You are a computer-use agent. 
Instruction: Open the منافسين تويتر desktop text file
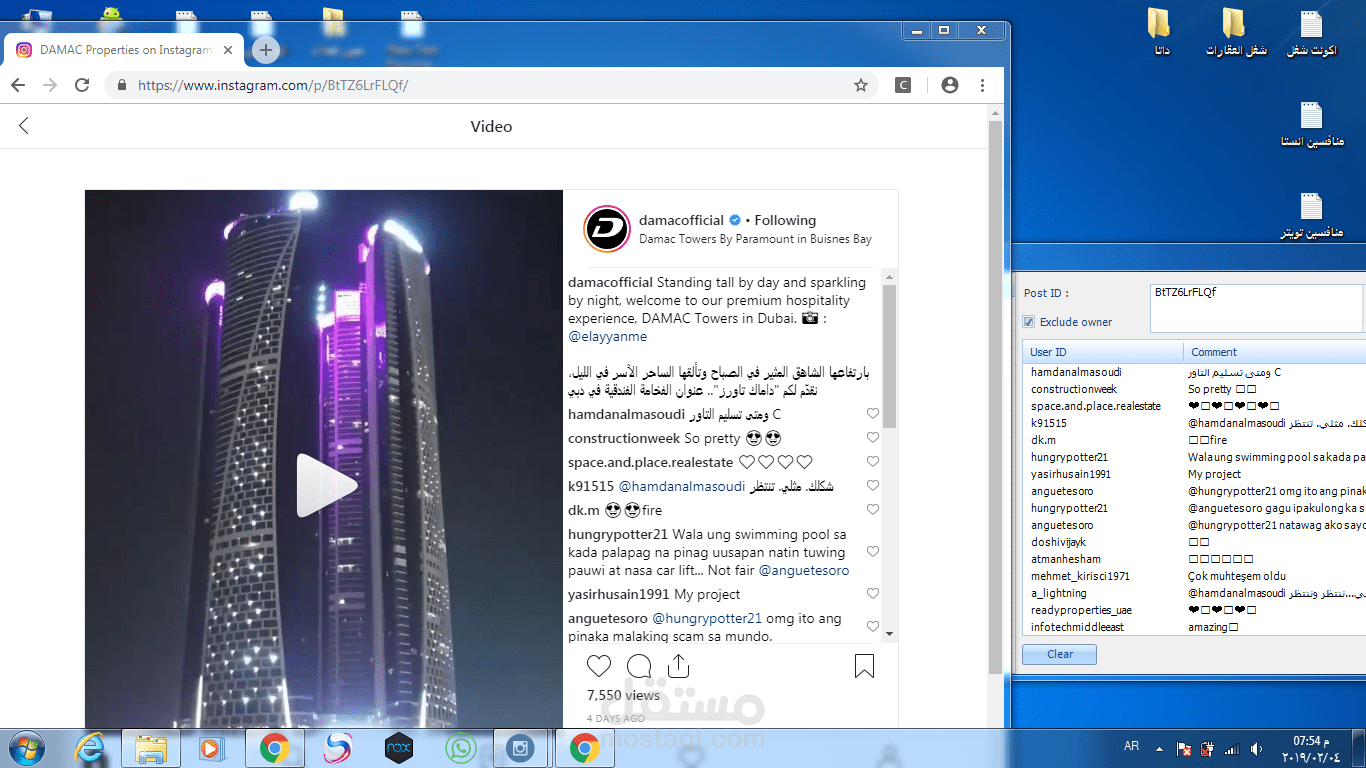point(1311,216)
